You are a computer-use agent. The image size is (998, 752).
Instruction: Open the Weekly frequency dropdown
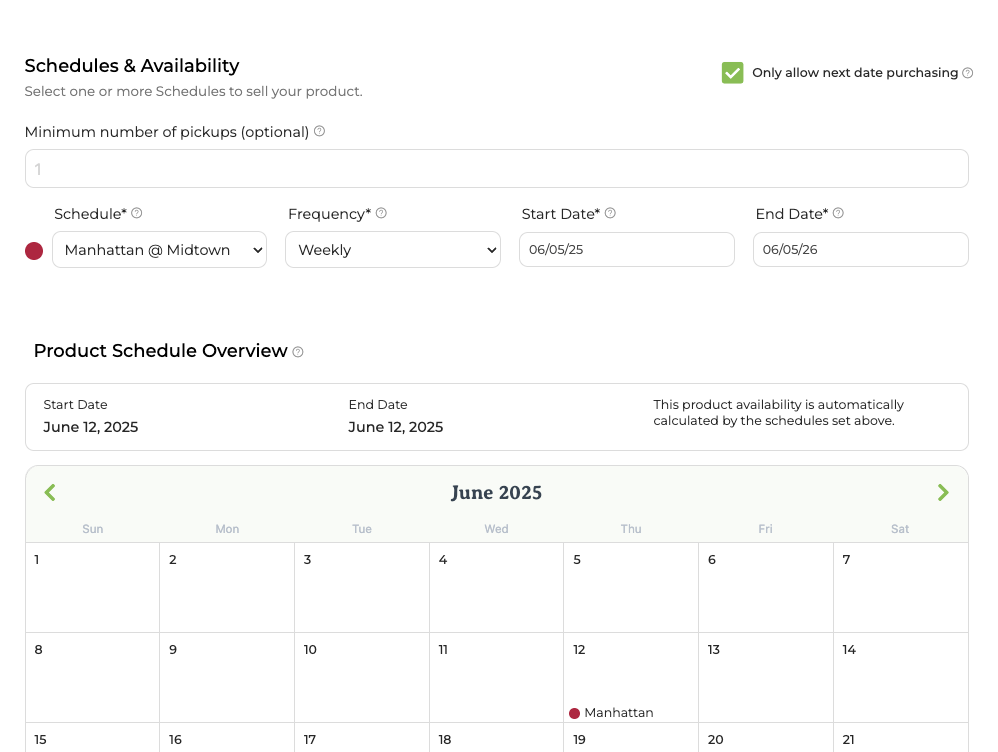pyautogui.click(x=393, y=250)
